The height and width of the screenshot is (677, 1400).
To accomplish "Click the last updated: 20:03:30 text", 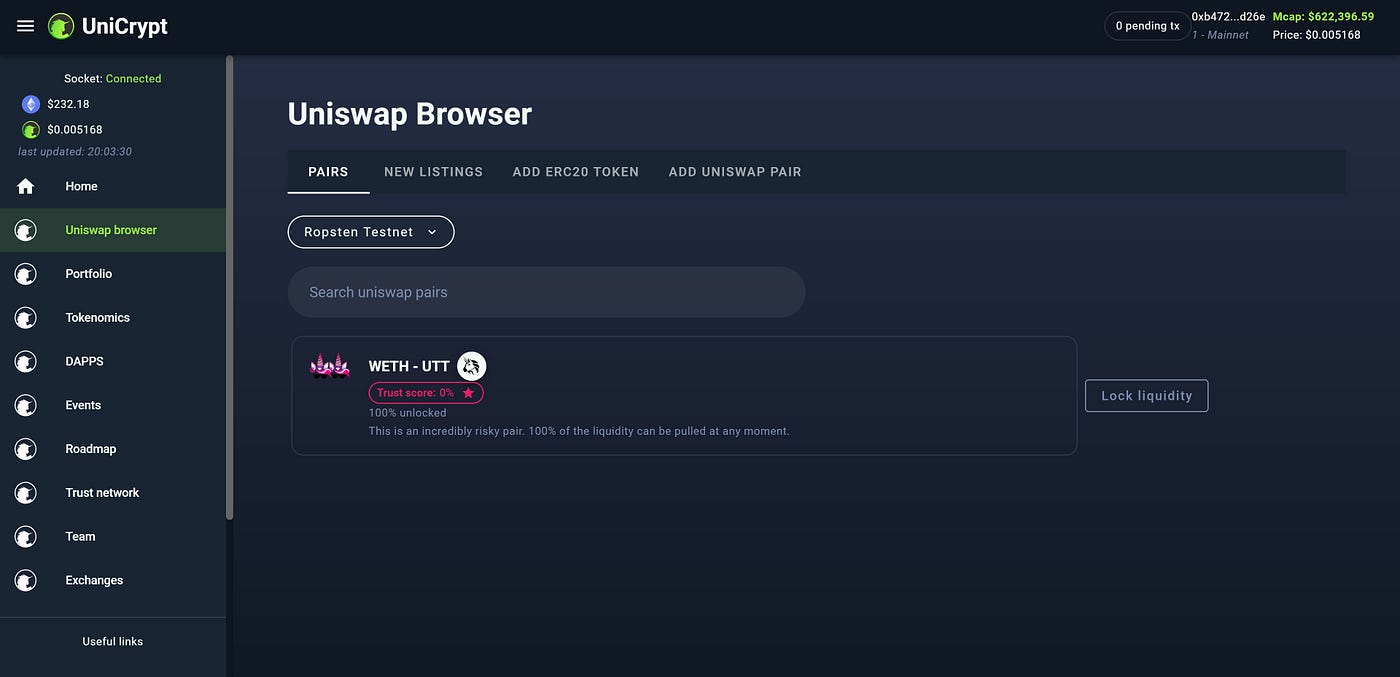I will click(x=75, y=152).
